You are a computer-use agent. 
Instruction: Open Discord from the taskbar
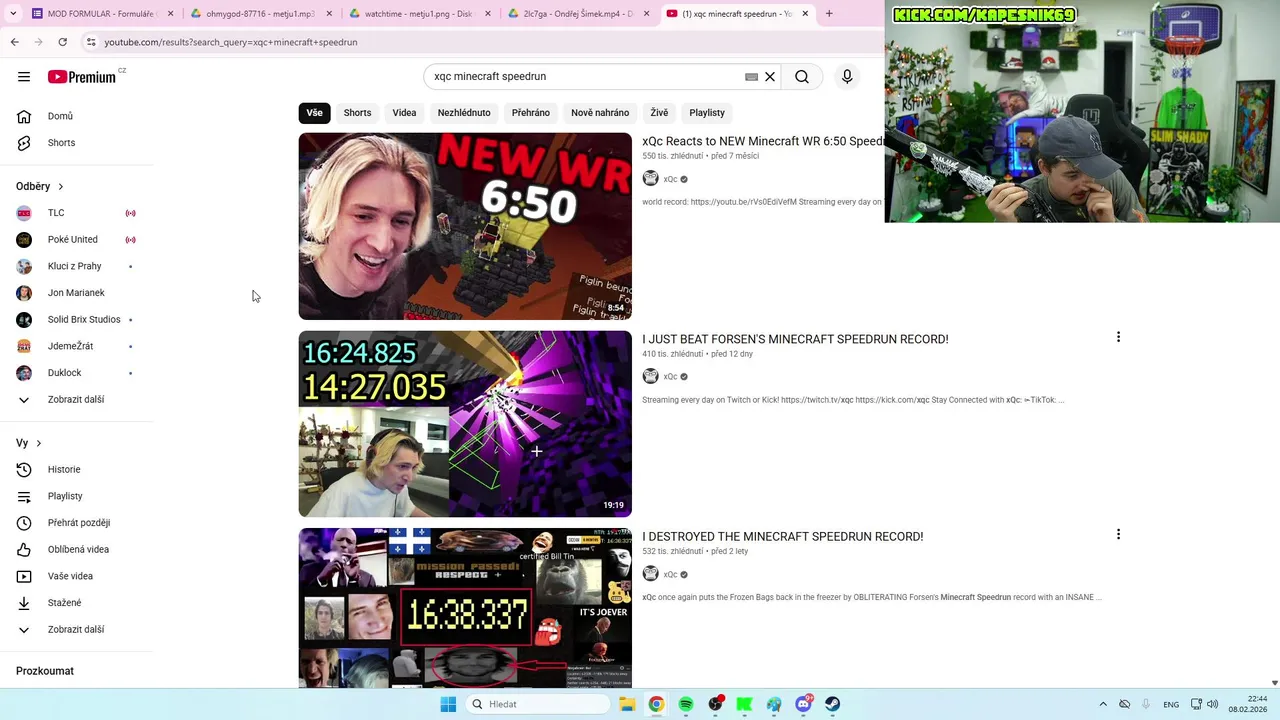[803, 704]
